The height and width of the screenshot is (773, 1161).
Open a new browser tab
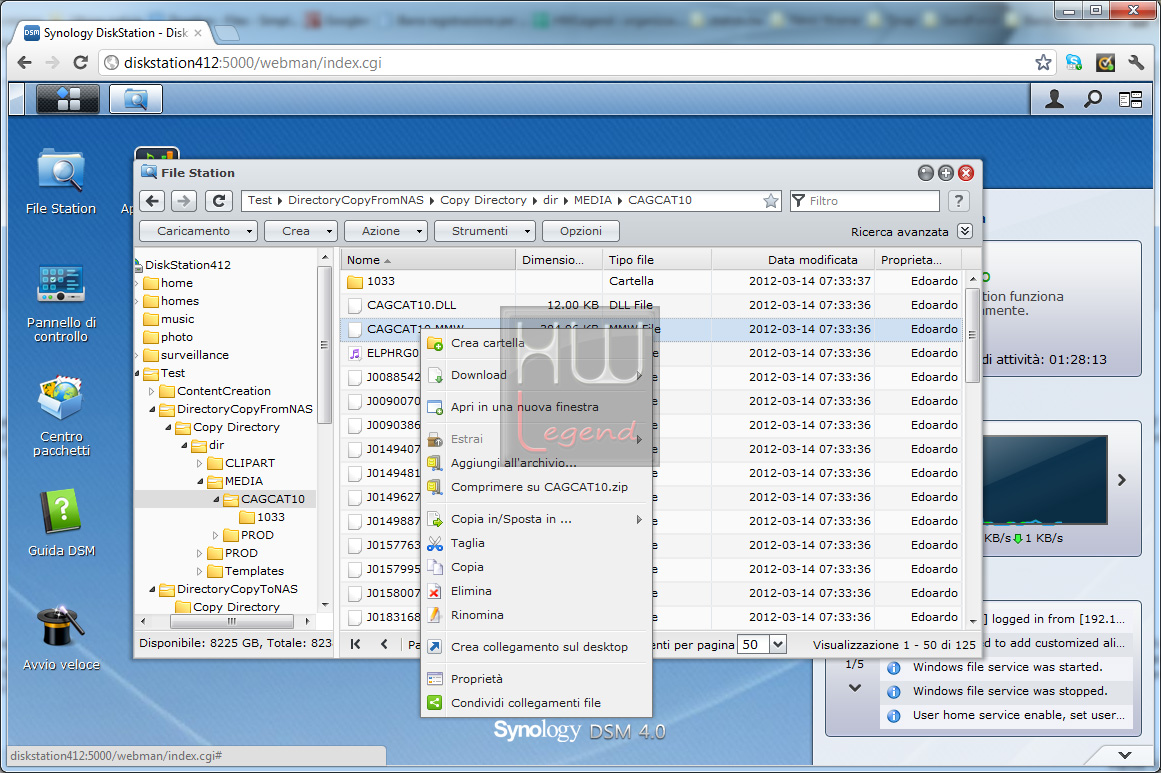[226, 33]
